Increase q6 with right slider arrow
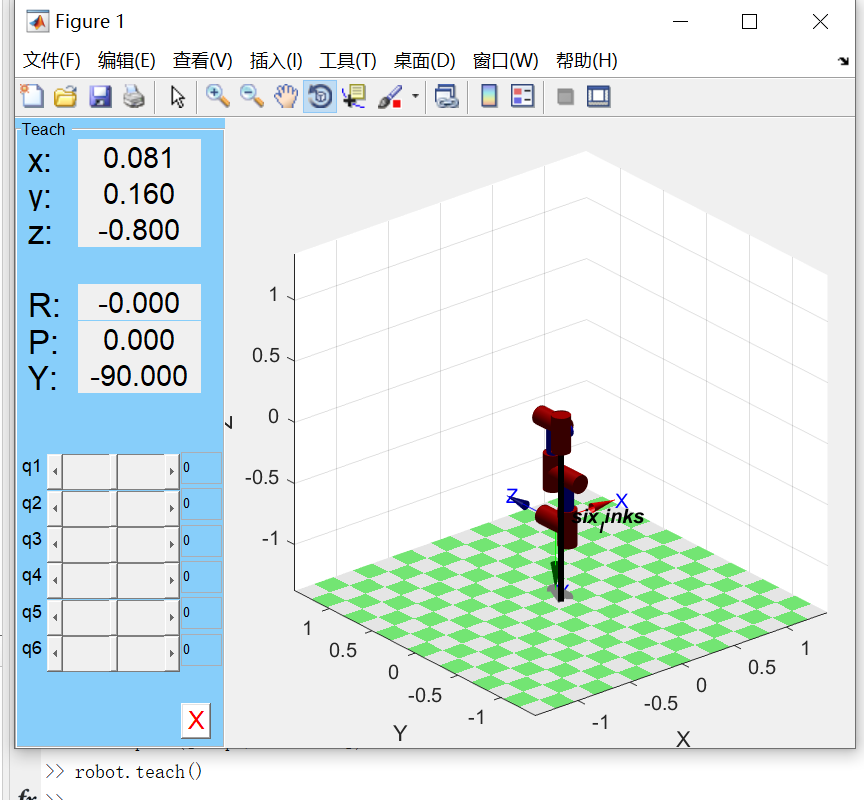864x800 pixels. point(172,653)
